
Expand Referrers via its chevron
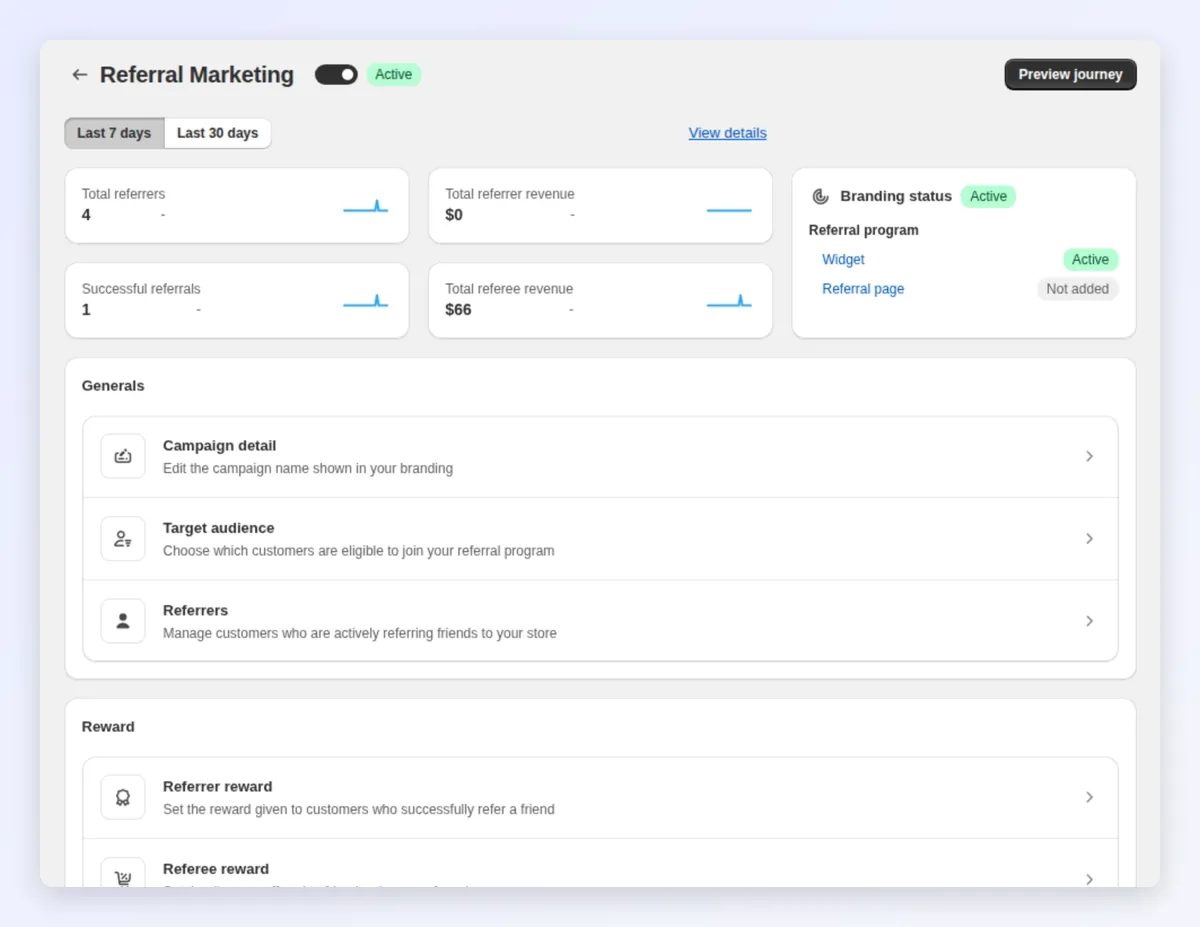1089,621
